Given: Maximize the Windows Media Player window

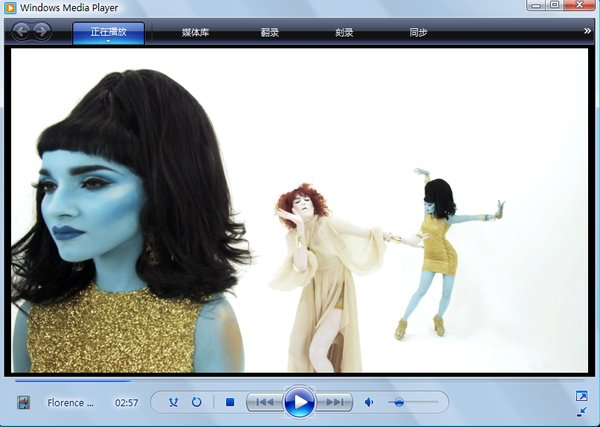Looking at the screenshot, I should click(554, 5).
